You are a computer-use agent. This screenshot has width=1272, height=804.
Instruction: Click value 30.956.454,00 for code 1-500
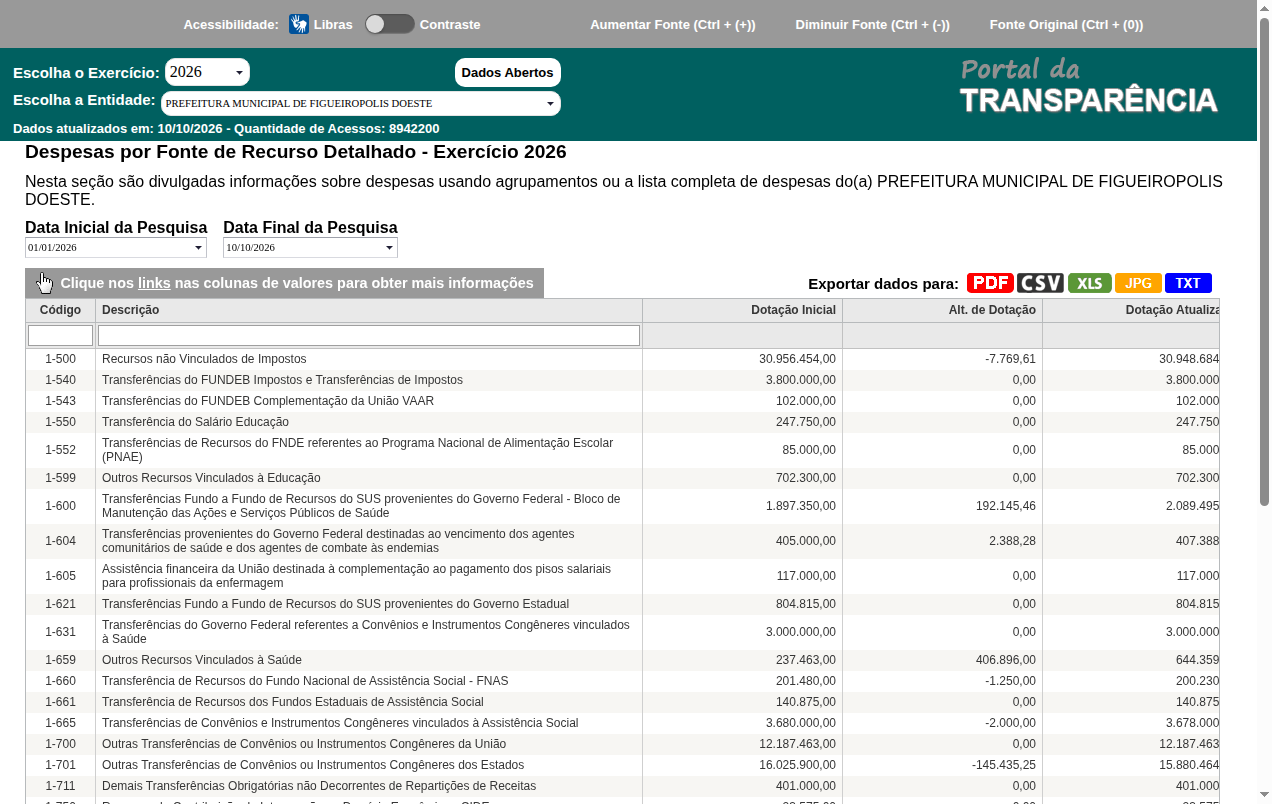click(797, 359)
